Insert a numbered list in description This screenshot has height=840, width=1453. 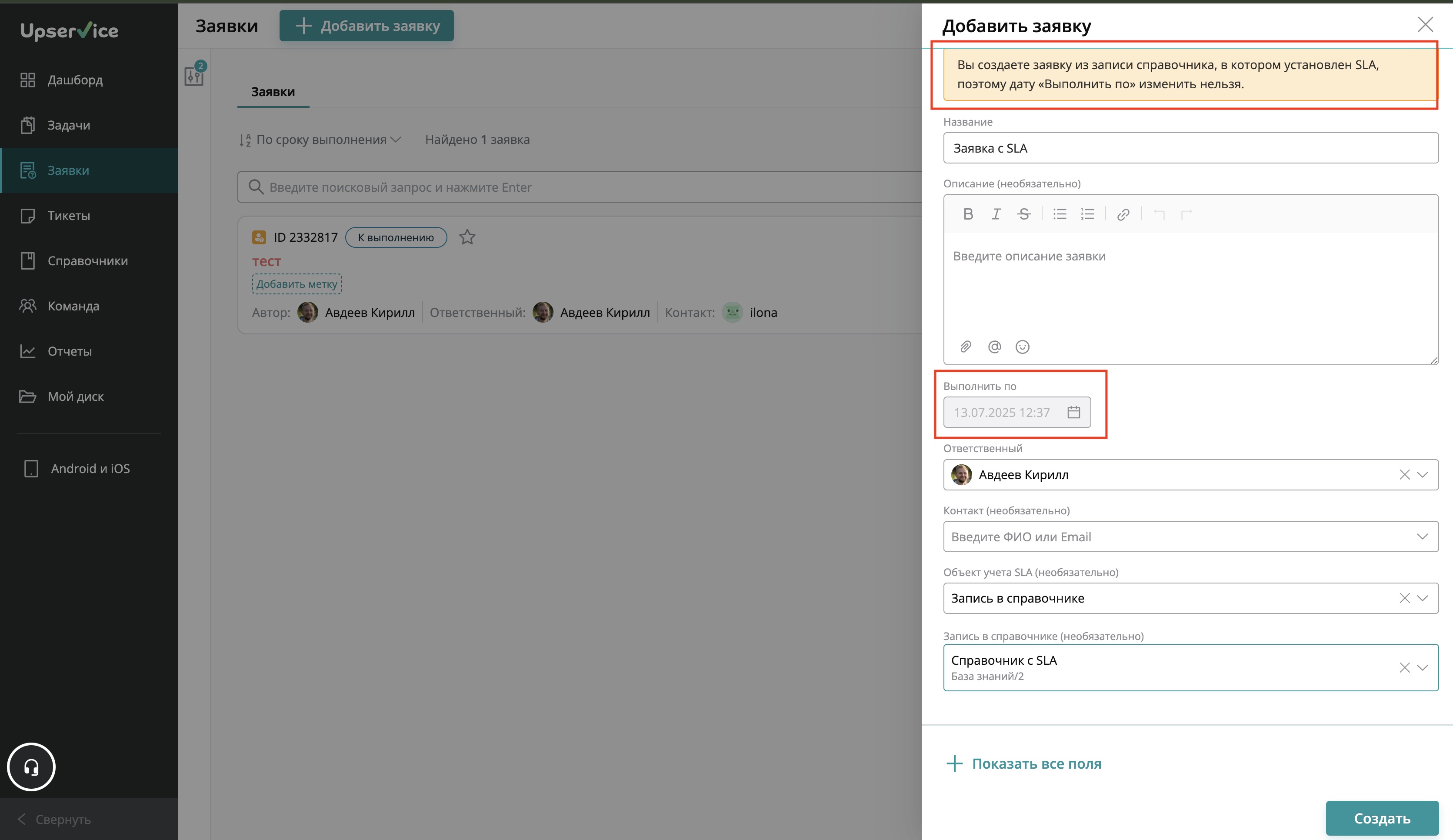pyautogui.click(x=1087, y=214)
